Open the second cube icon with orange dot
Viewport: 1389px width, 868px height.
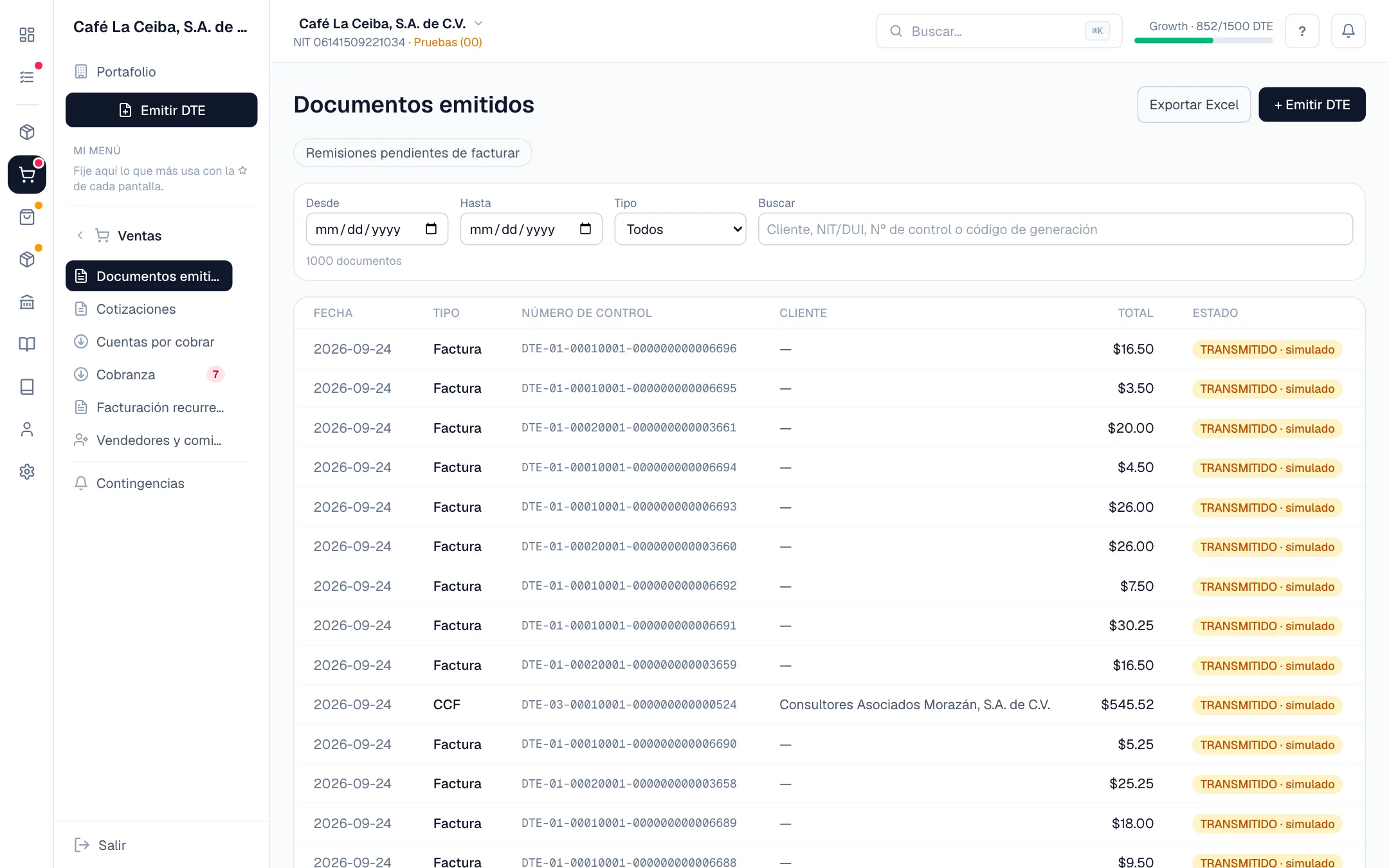pos(27,259)
